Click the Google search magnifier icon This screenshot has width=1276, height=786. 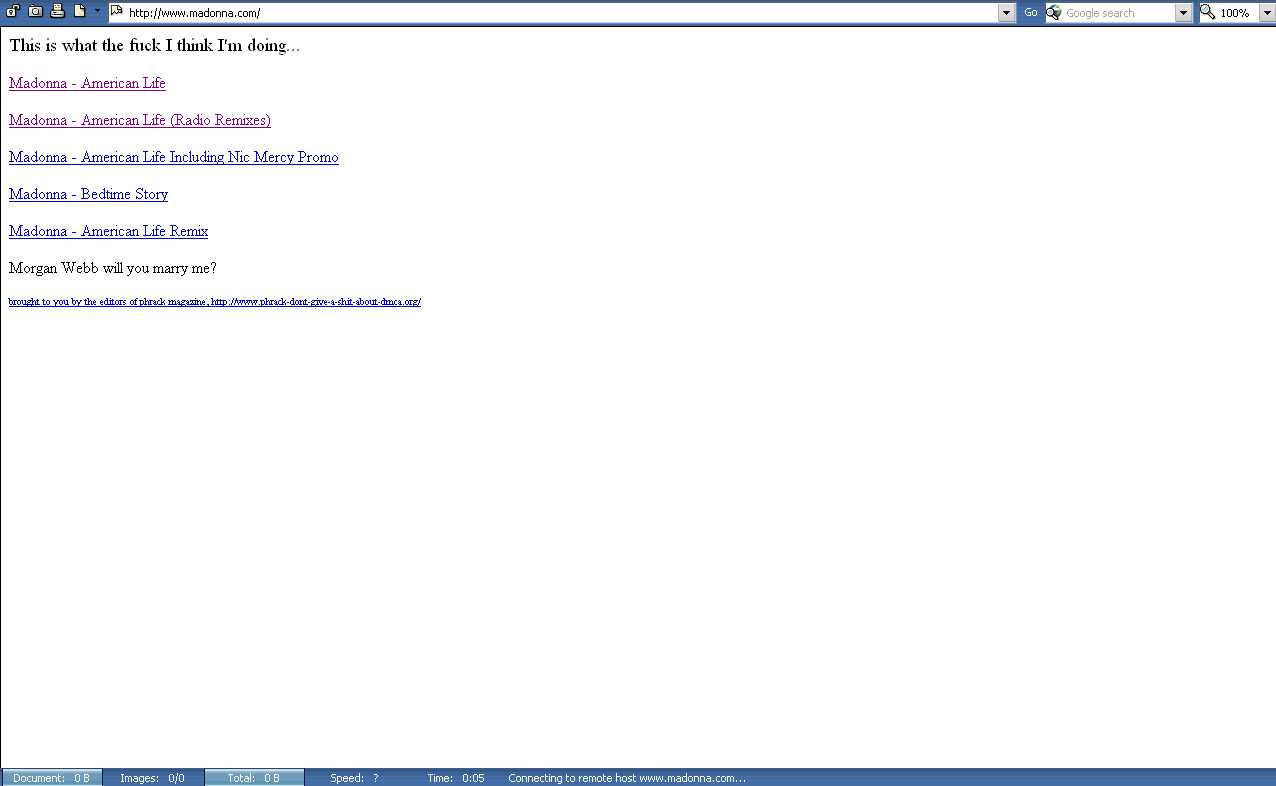[1054, 13]
